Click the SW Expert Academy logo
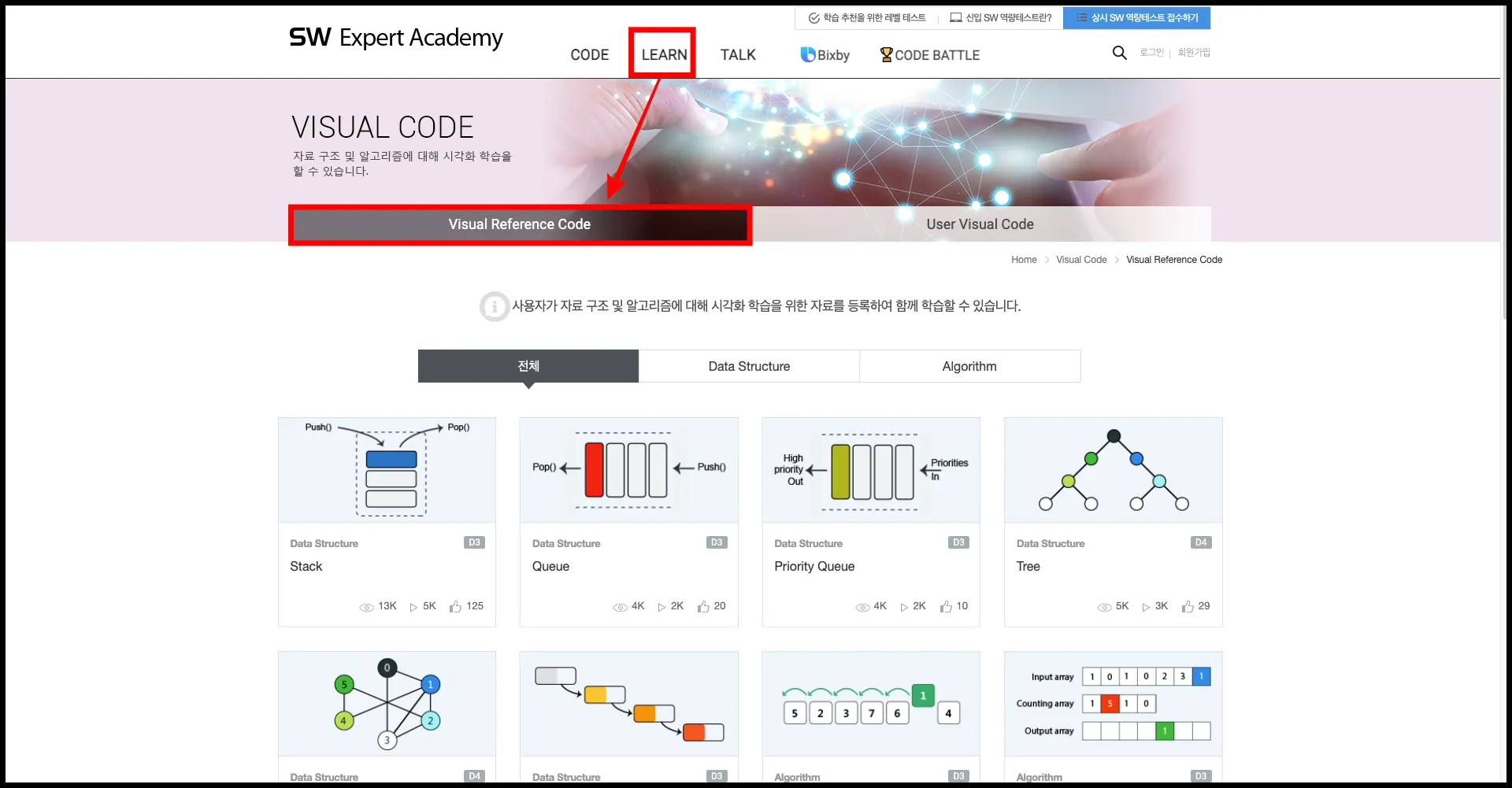The width and height of the screenshot is (1512, 788). coord(396,38)
